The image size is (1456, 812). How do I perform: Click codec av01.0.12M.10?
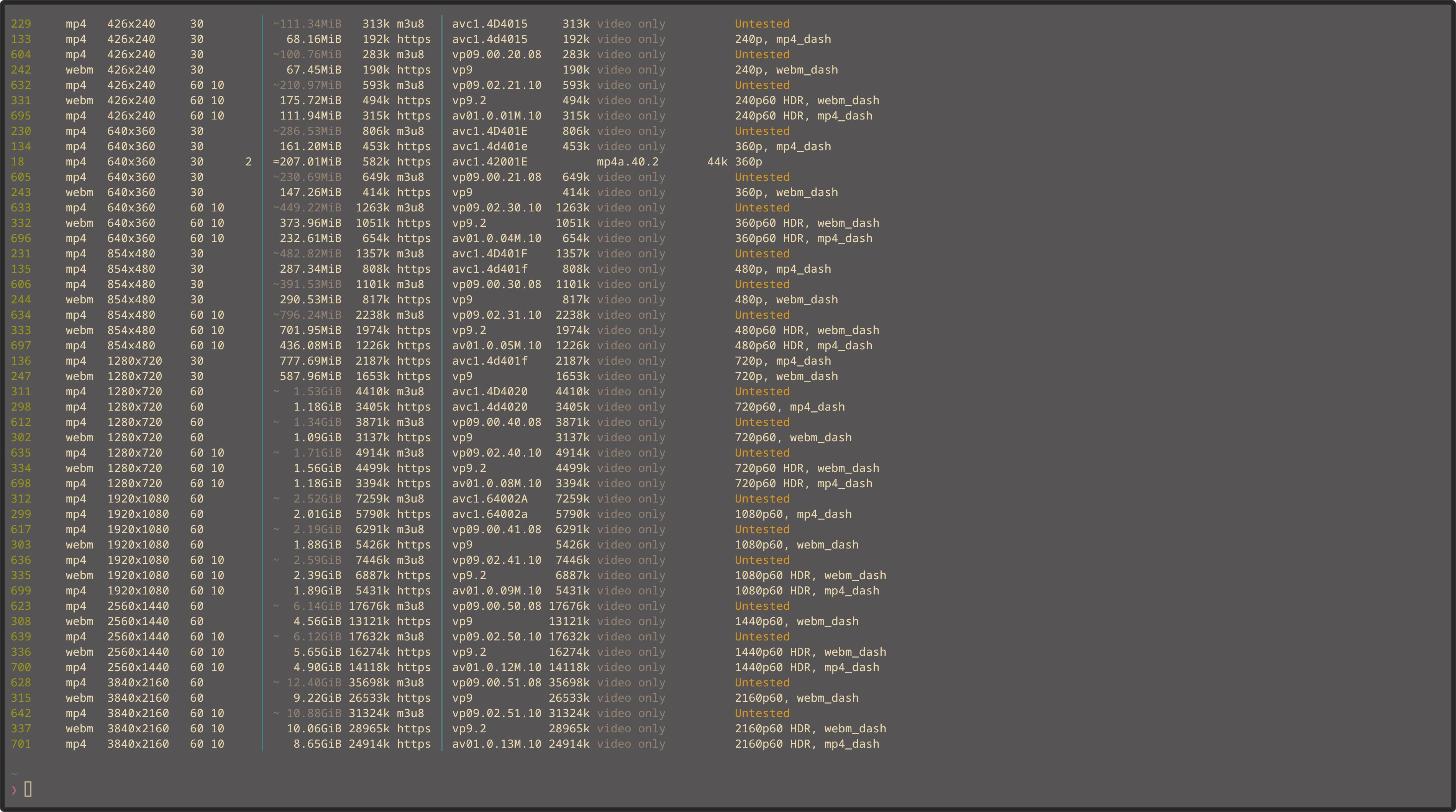click(x=496, y=667)
